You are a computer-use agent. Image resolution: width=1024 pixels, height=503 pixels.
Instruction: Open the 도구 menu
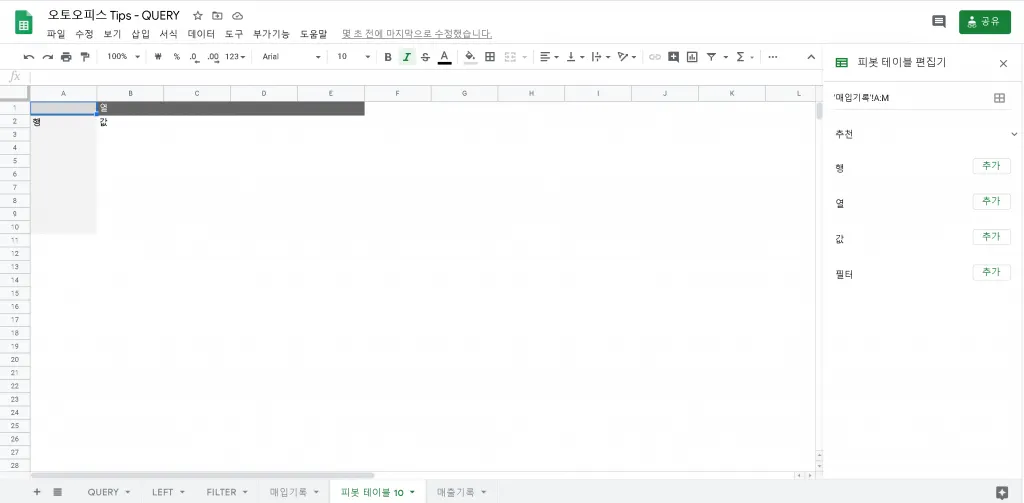click(x=234, y=34)
